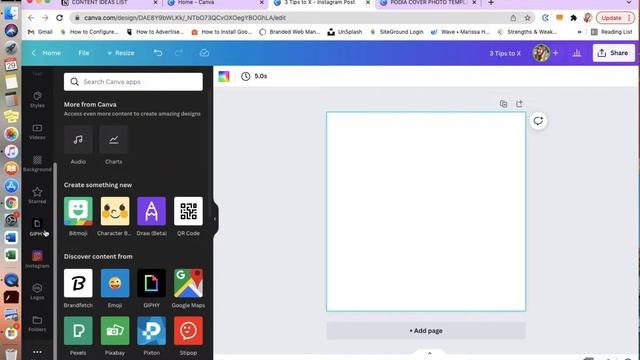Open a new browser tab
This screenshot has width=640, height=360.
(x=491, y=3)
